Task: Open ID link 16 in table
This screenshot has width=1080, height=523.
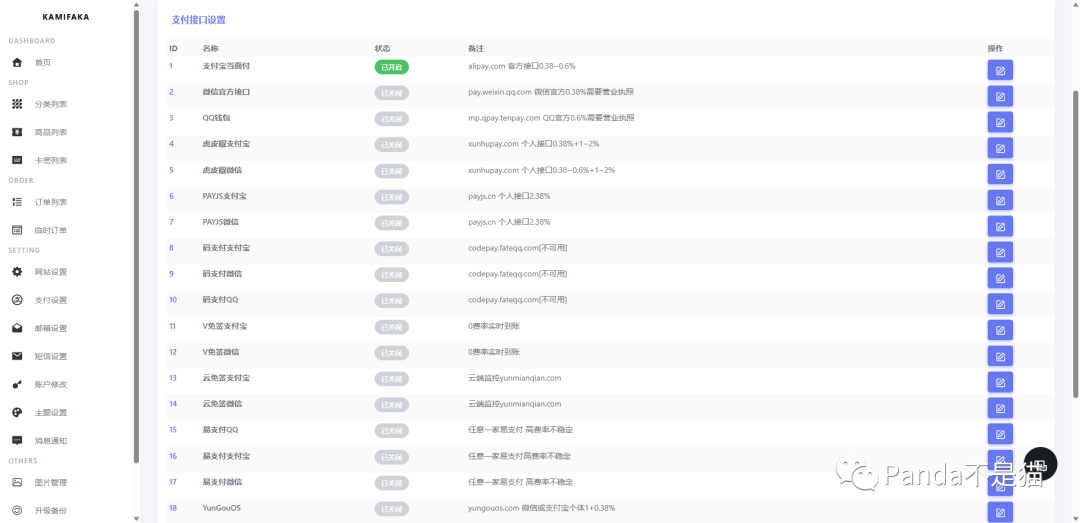Action: 173,456
